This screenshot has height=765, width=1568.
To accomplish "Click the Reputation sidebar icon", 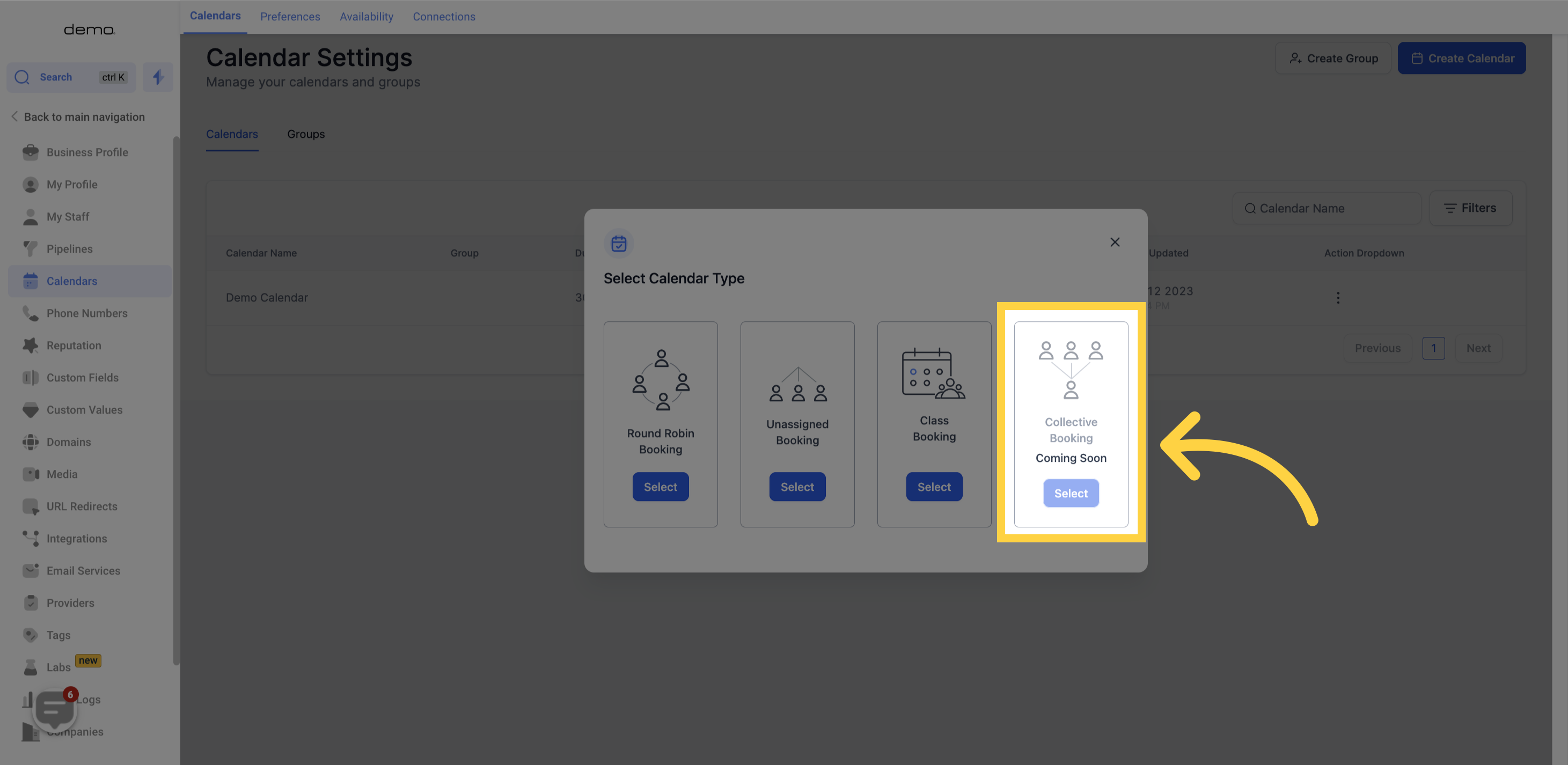I will 30,346.
